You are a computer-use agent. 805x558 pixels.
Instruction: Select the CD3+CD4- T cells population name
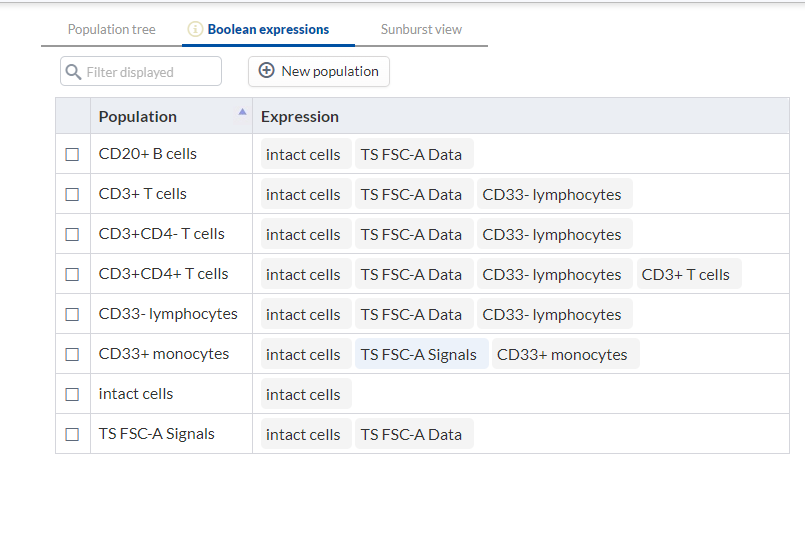(x=162, y=234)
